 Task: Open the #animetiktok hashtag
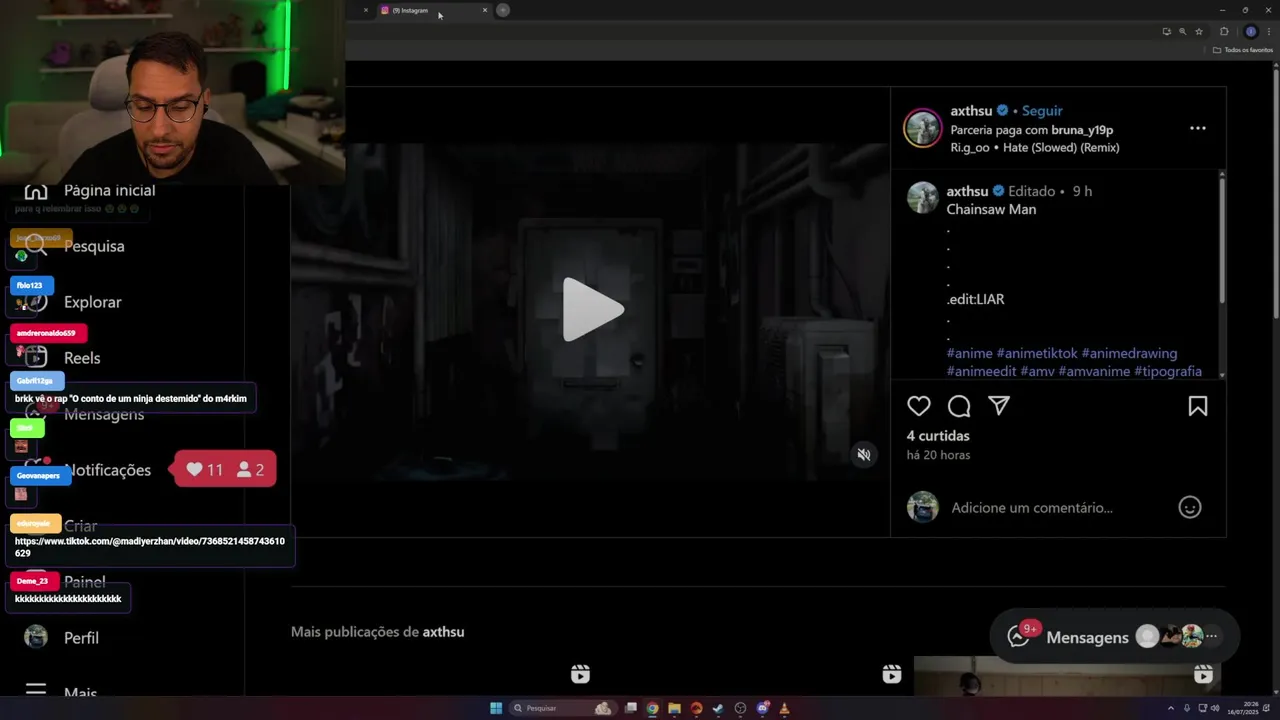tap(1037, 353)
